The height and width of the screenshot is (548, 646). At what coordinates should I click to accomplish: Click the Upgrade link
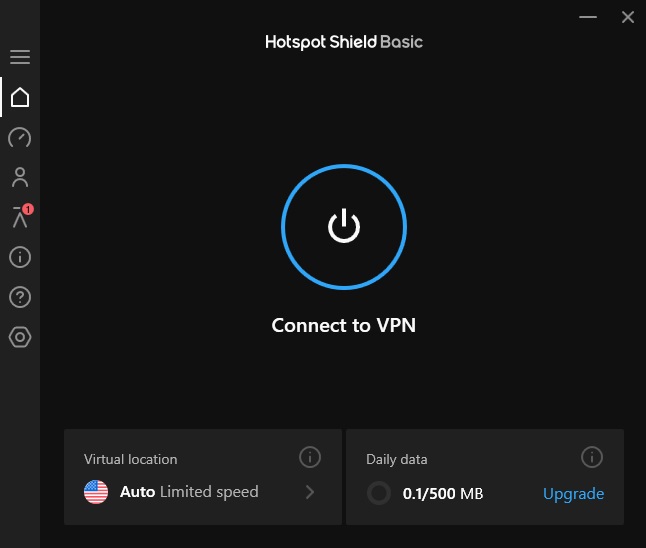(573, 493)
